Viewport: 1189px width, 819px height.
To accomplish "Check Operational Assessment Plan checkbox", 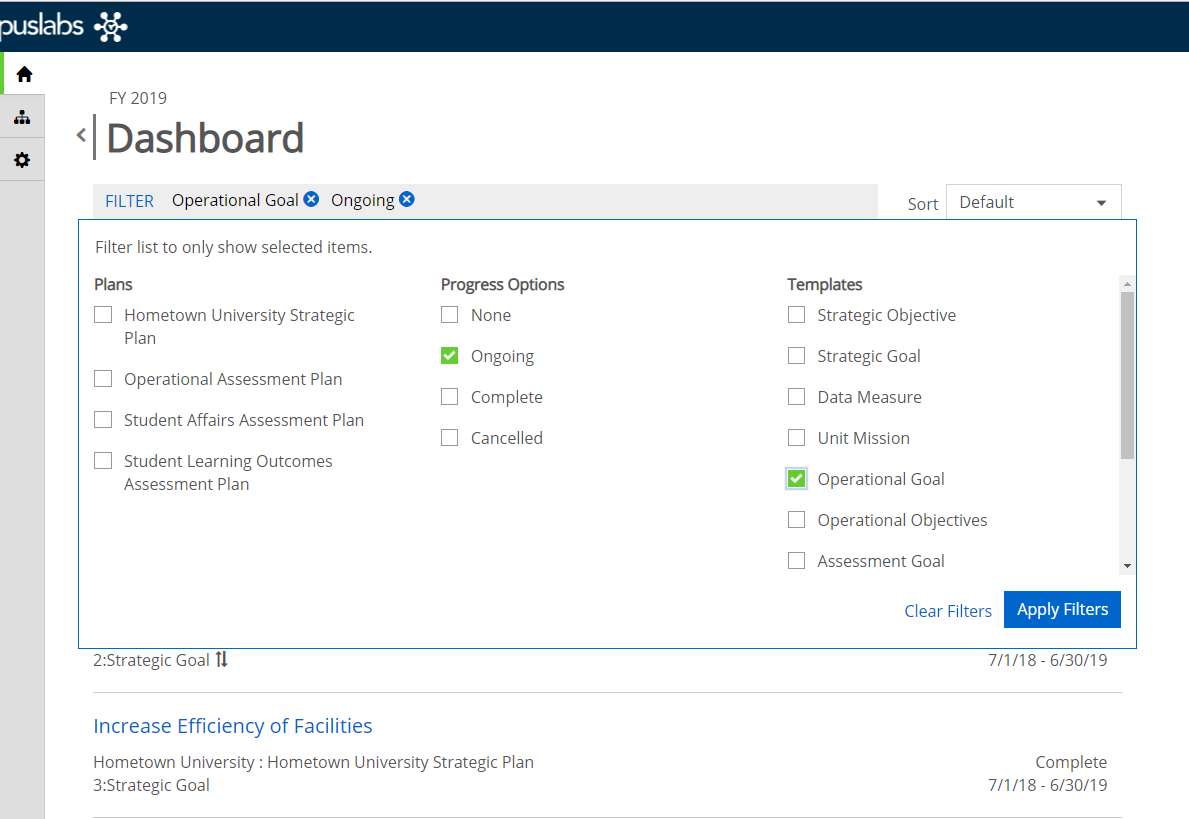I will point(103,378).
